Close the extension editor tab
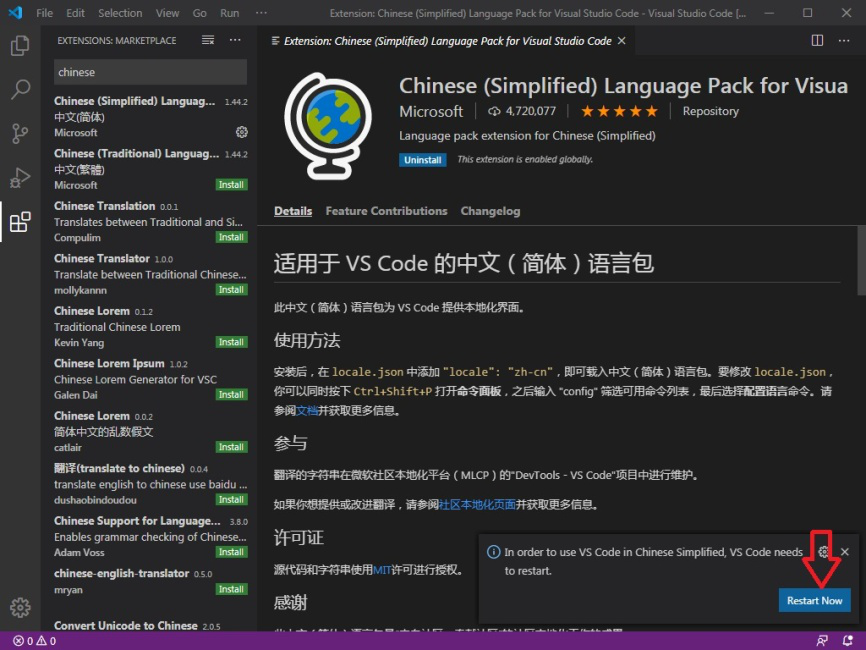 coord(621,41)
